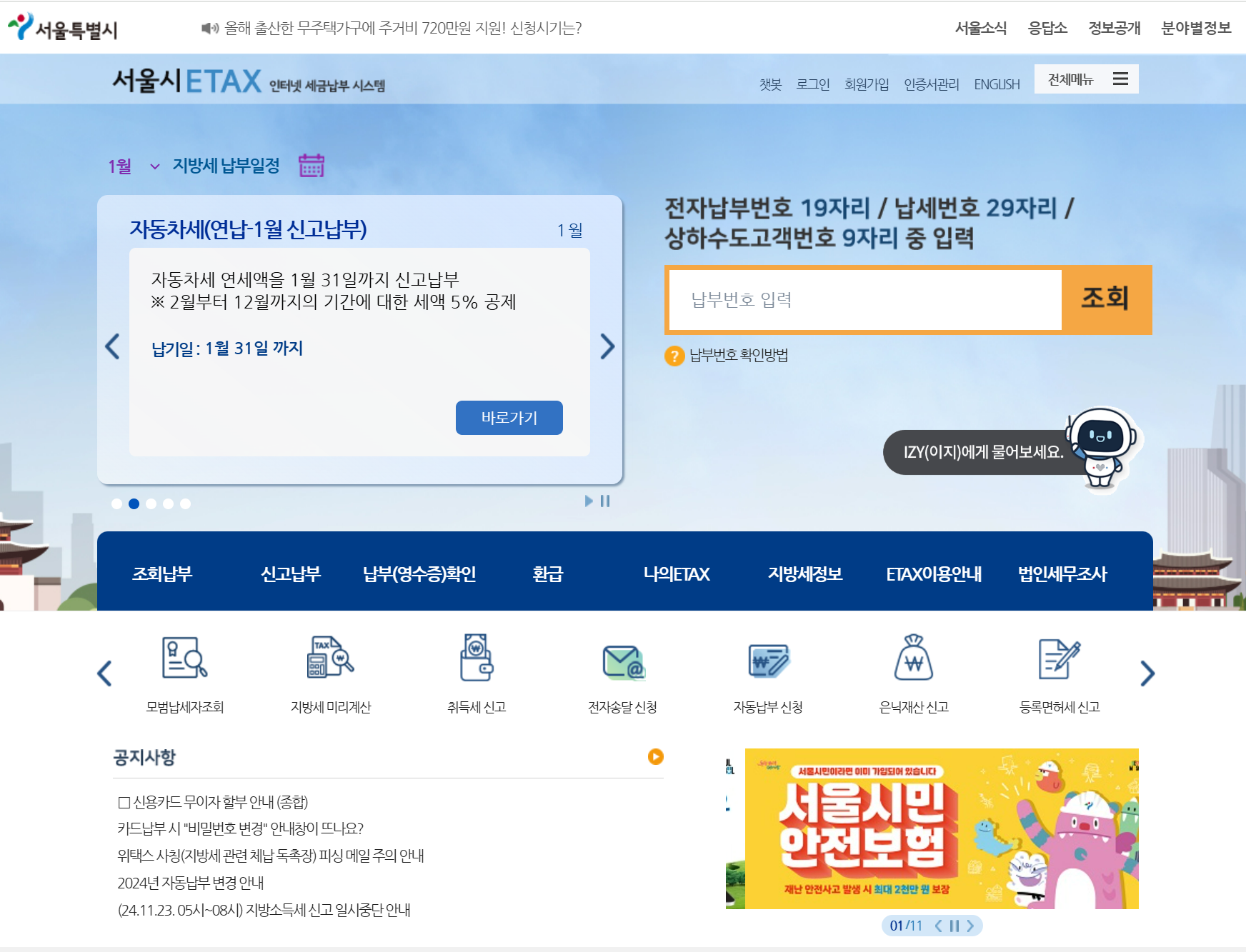Show next promotional banner
Viewport: 1246px width, 952px height.
click(x=970, y=926)
